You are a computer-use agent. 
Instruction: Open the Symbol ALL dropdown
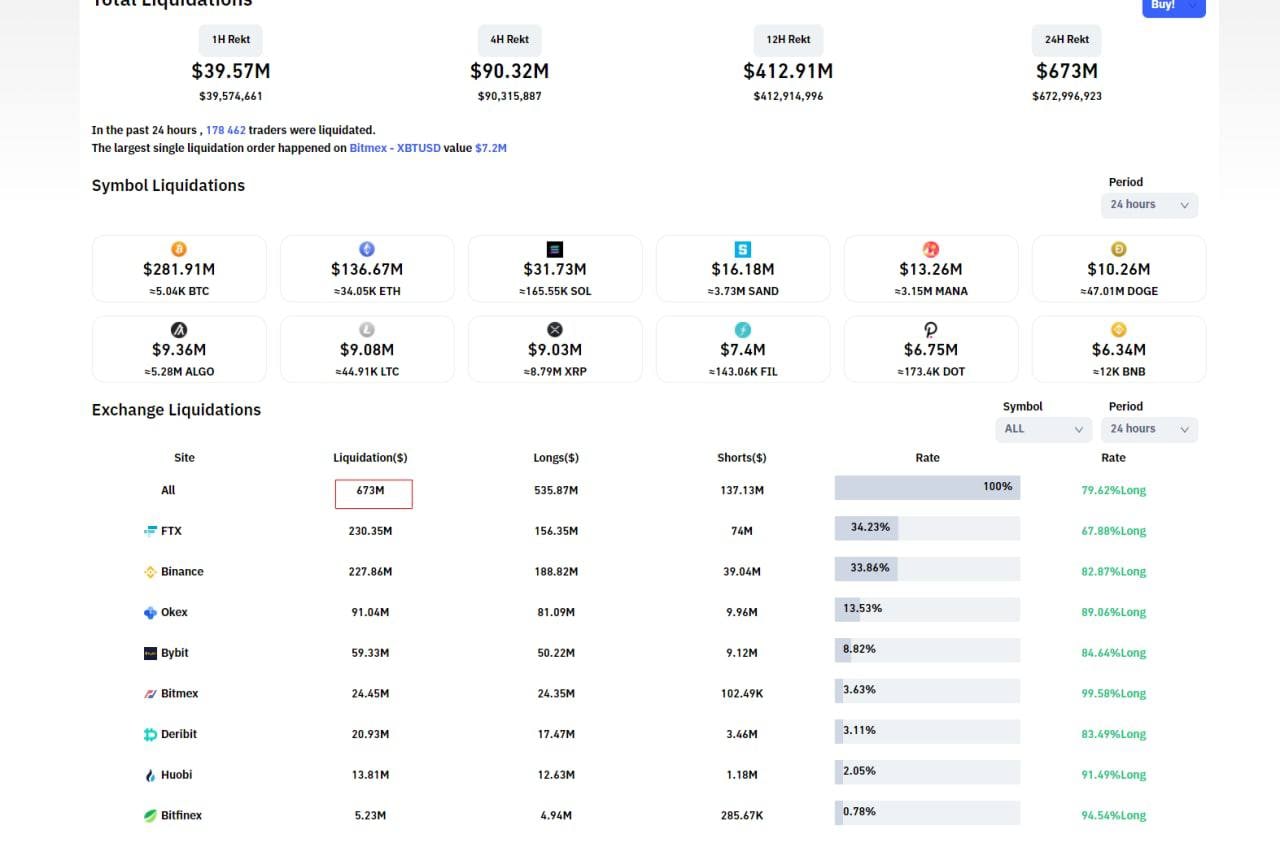[x=1043, y=429]
